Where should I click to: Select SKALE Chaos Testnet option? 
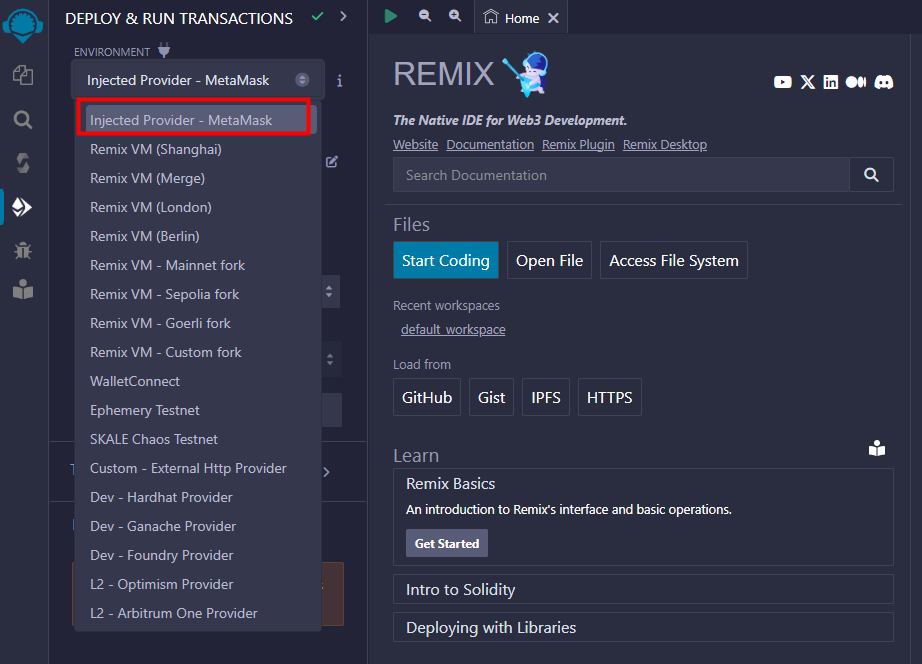[198, 439]
